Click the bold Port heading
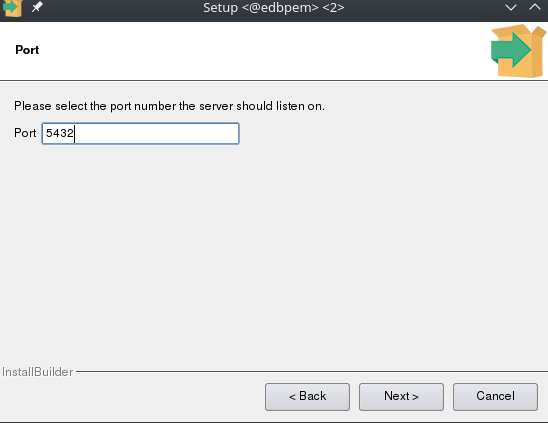The height and width of the screenshot is (423, 548). tap(27, 50)
